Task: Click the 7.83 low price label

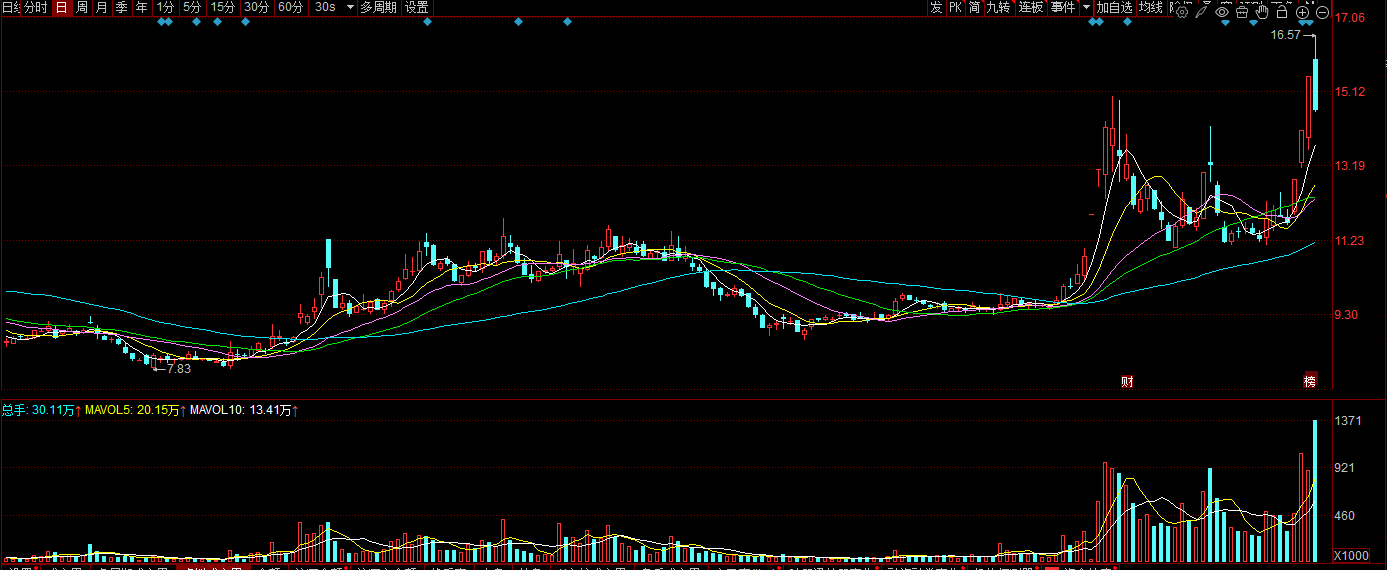Action: pos(178,368)
